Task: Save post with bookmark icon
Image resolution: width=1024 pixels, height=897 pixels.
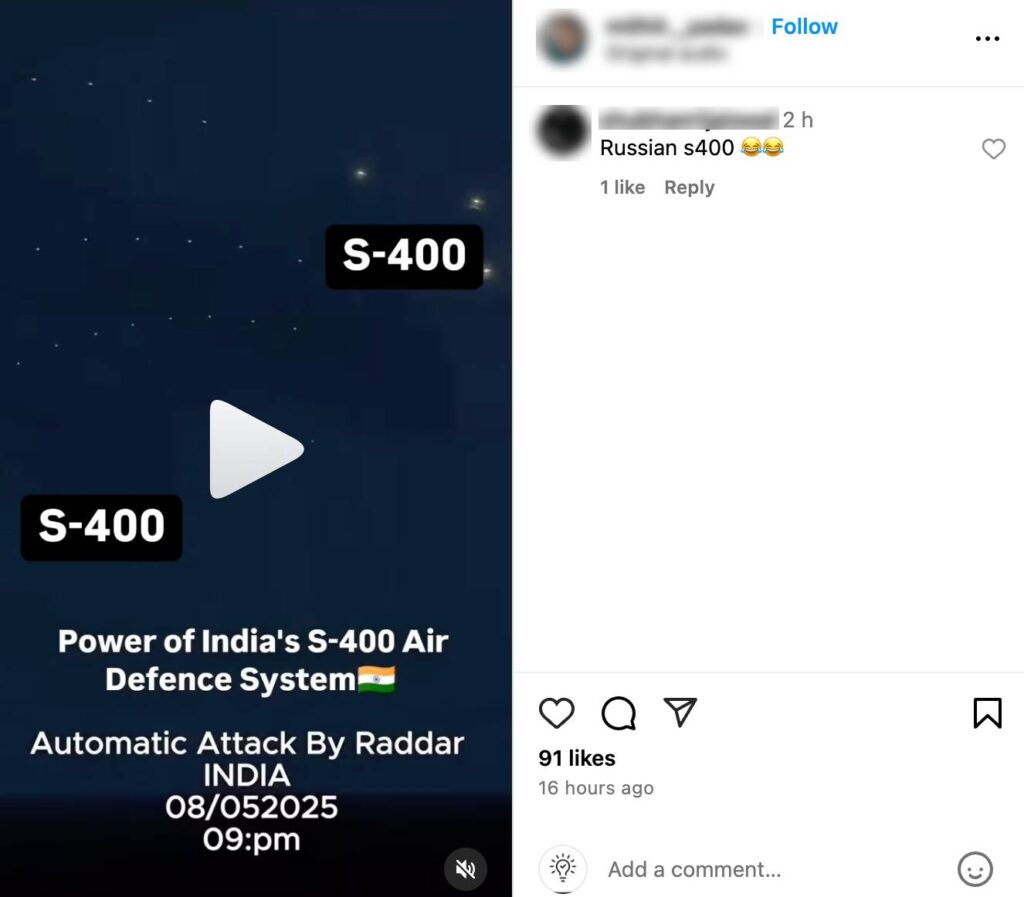Action: click(x=987, y=712)
